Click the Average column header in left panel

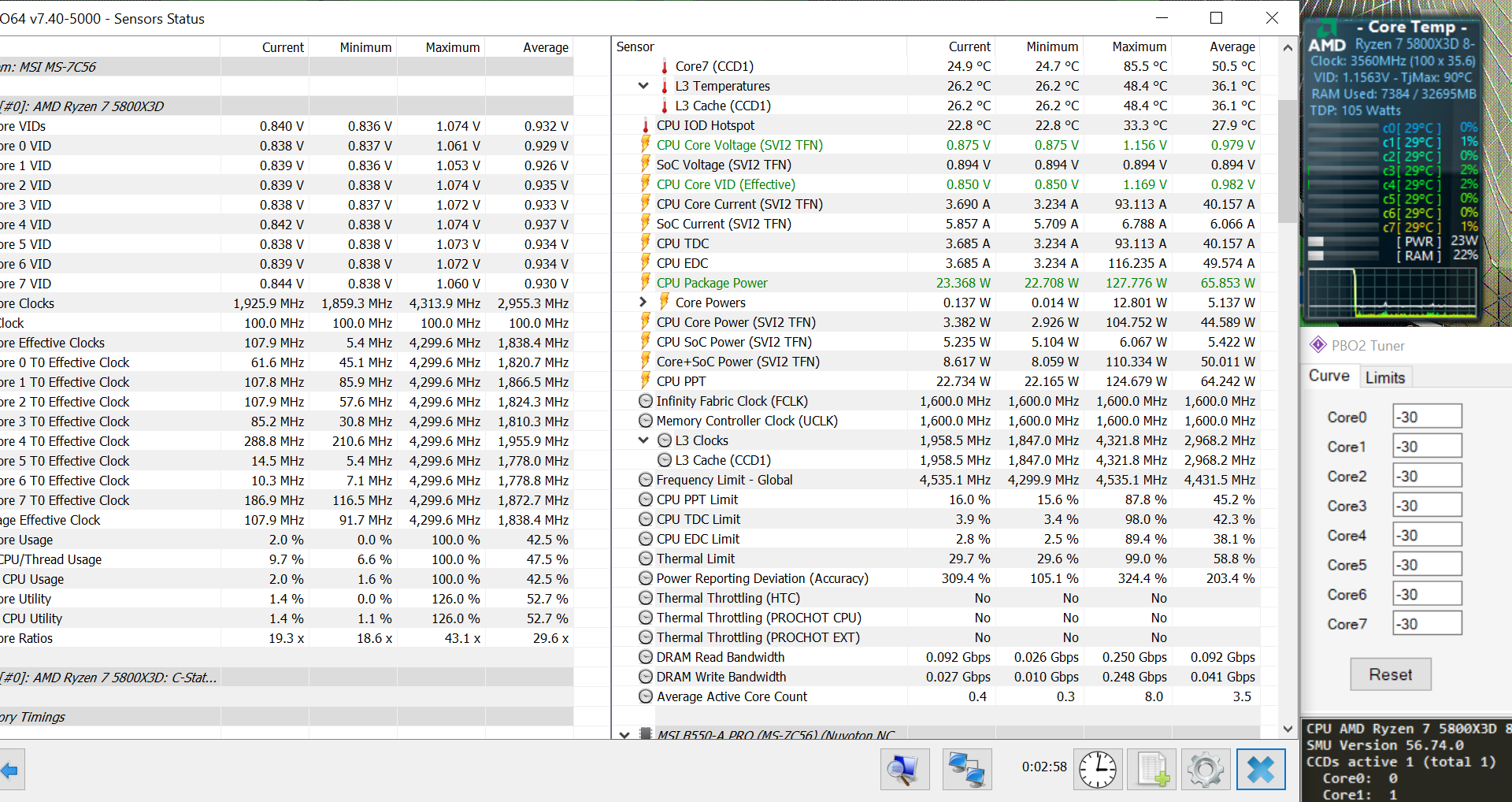(546, 47)
